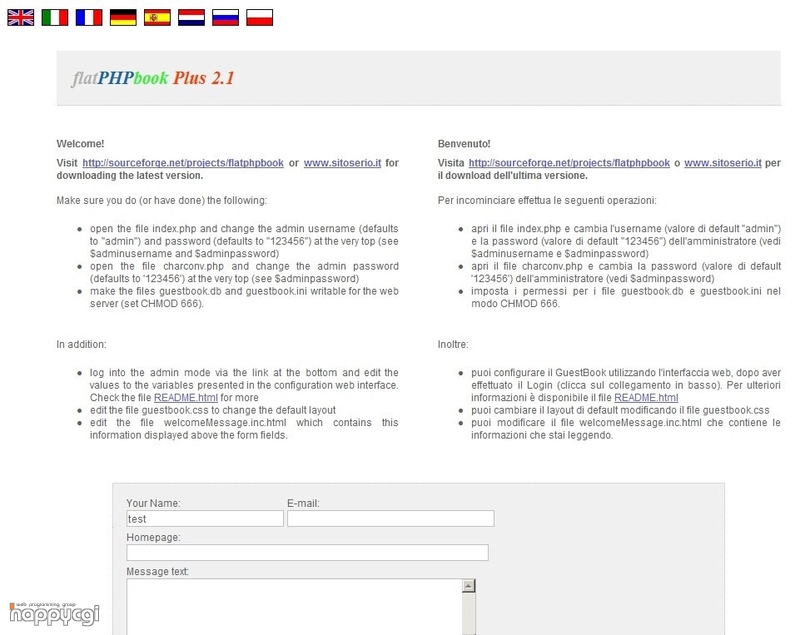800x635 pixels.
Task: Click the Welcome! heading text
Action: pyautogui.click(x=80, y=144)
